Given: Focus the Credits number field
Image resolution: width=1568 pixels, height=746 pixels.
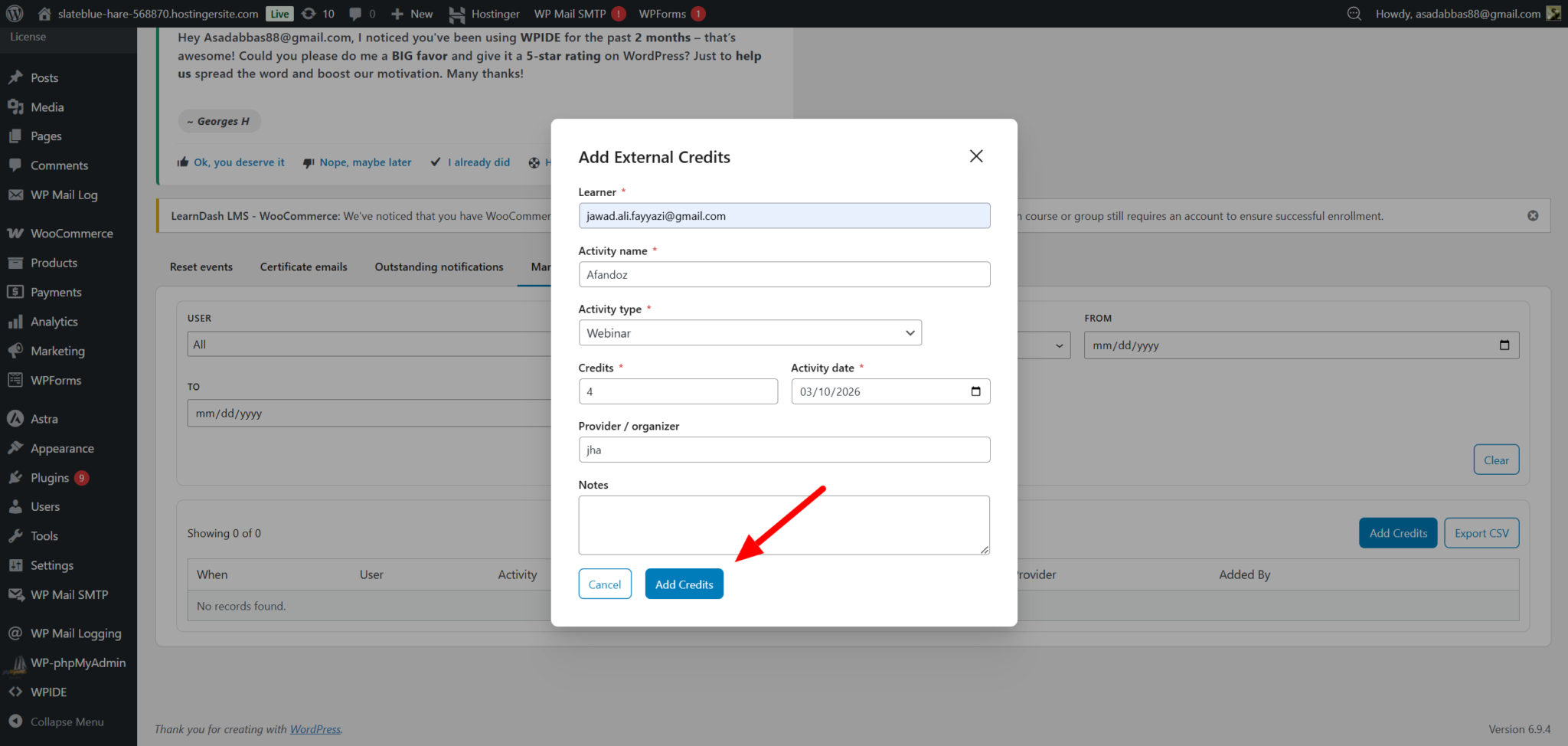Looking at the screenshot, I should tap(678, 391).
